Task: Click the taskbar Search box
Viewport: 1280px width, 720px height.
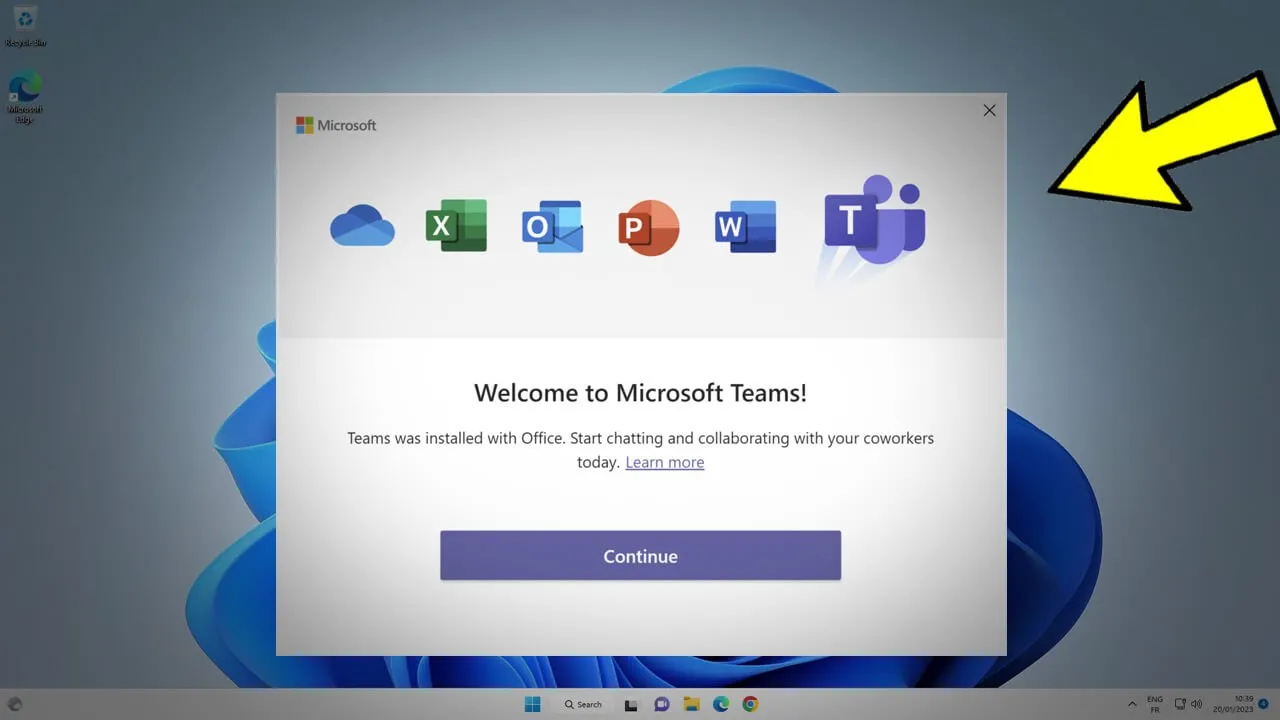Action: click(x=583, y=704)
